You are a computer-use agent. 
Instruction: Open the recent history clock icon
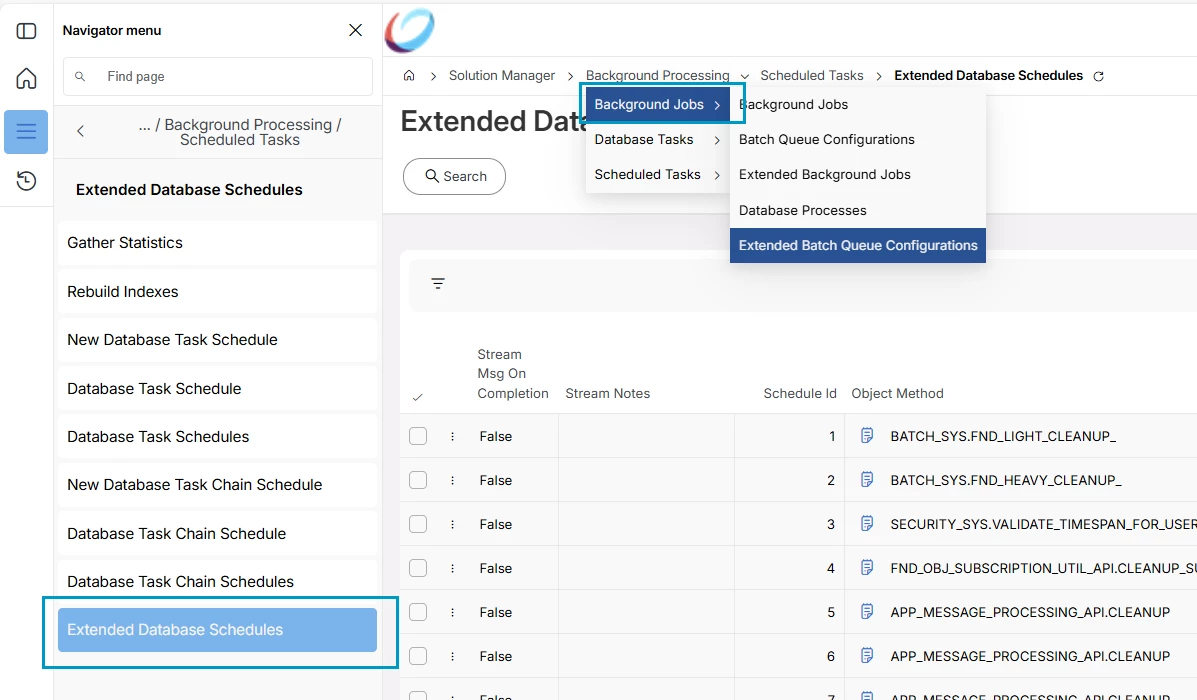(x=26, y=181)
